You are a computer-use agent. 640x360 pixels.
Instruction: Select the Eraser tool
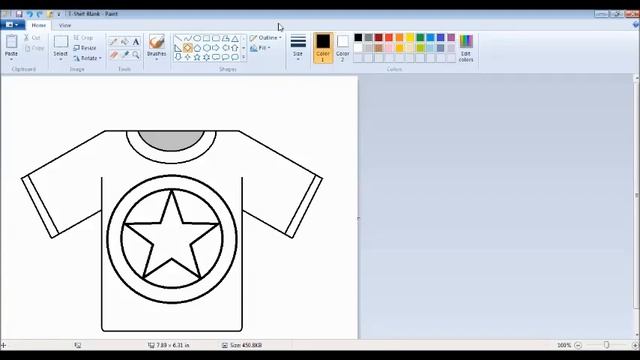pos(113,54)
